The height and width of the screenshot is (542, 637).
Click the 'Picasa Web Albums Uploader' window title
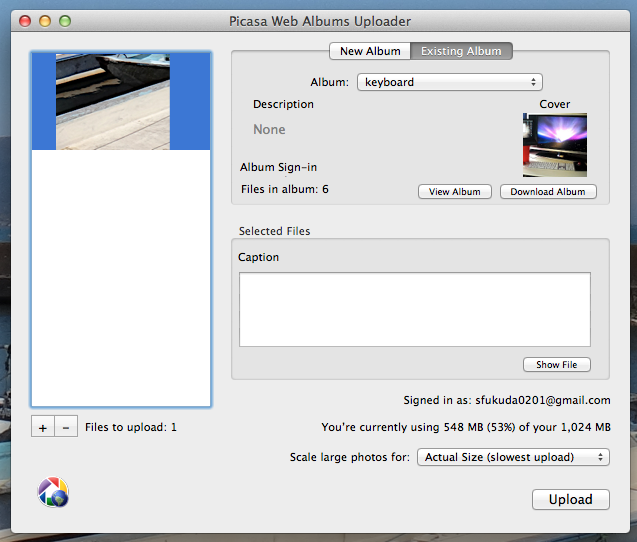click(320, 21)
